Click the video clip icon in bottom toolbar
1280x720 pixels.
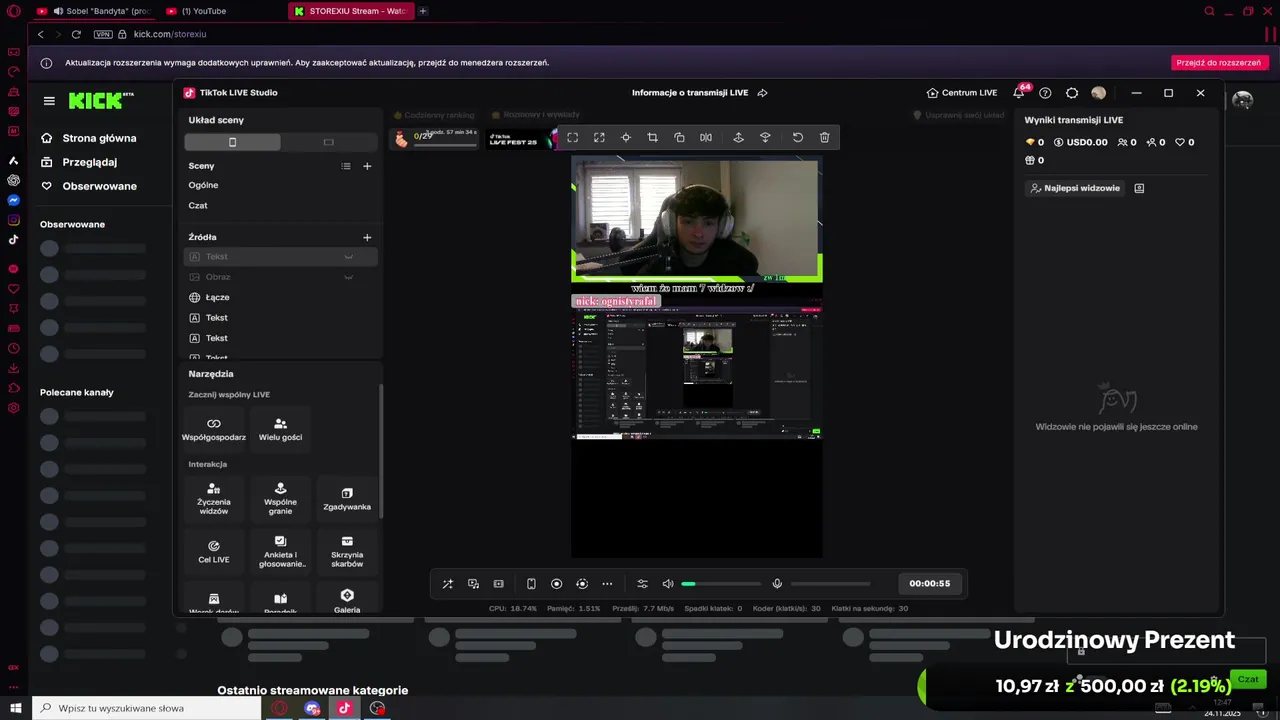(x=499, y=584)
